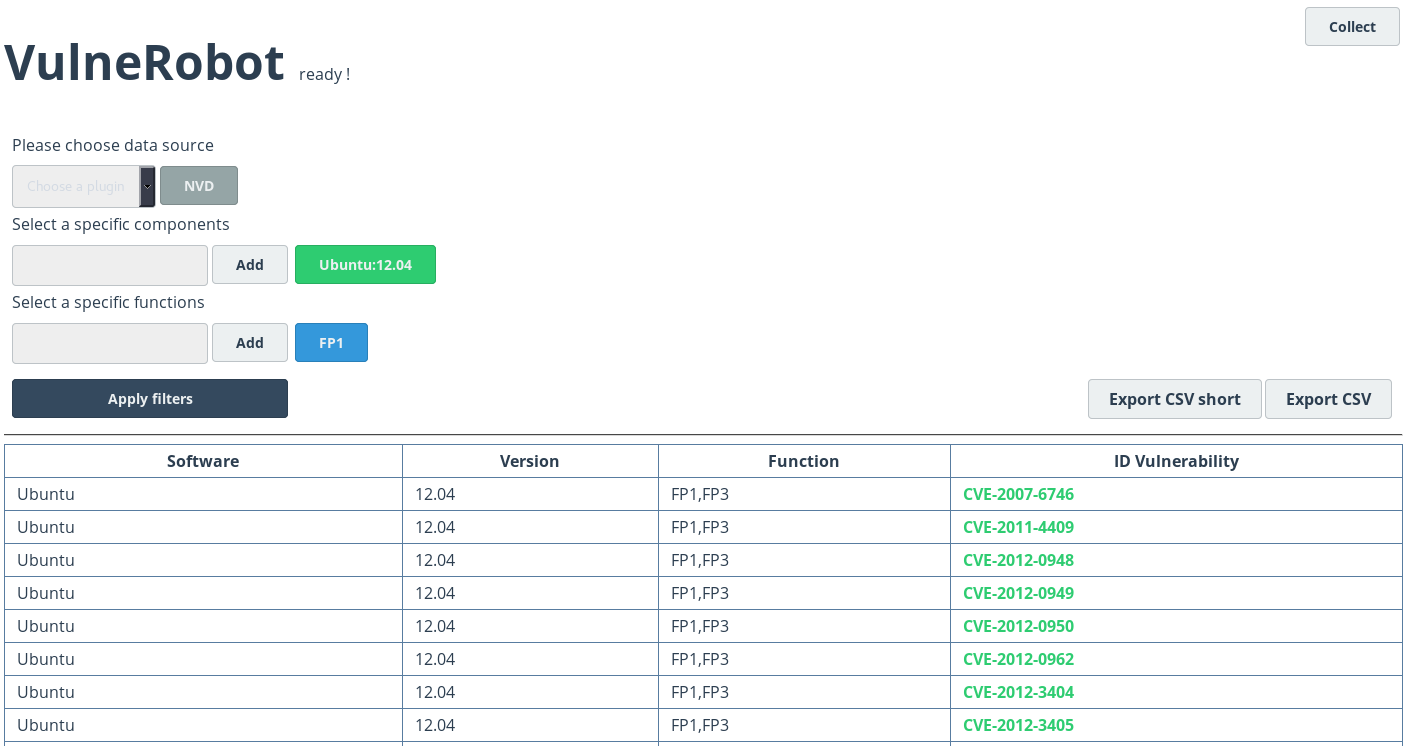Click the VulneRobot title heading
This screenshot has width=1416, height=746.
[x=145, y=62]
